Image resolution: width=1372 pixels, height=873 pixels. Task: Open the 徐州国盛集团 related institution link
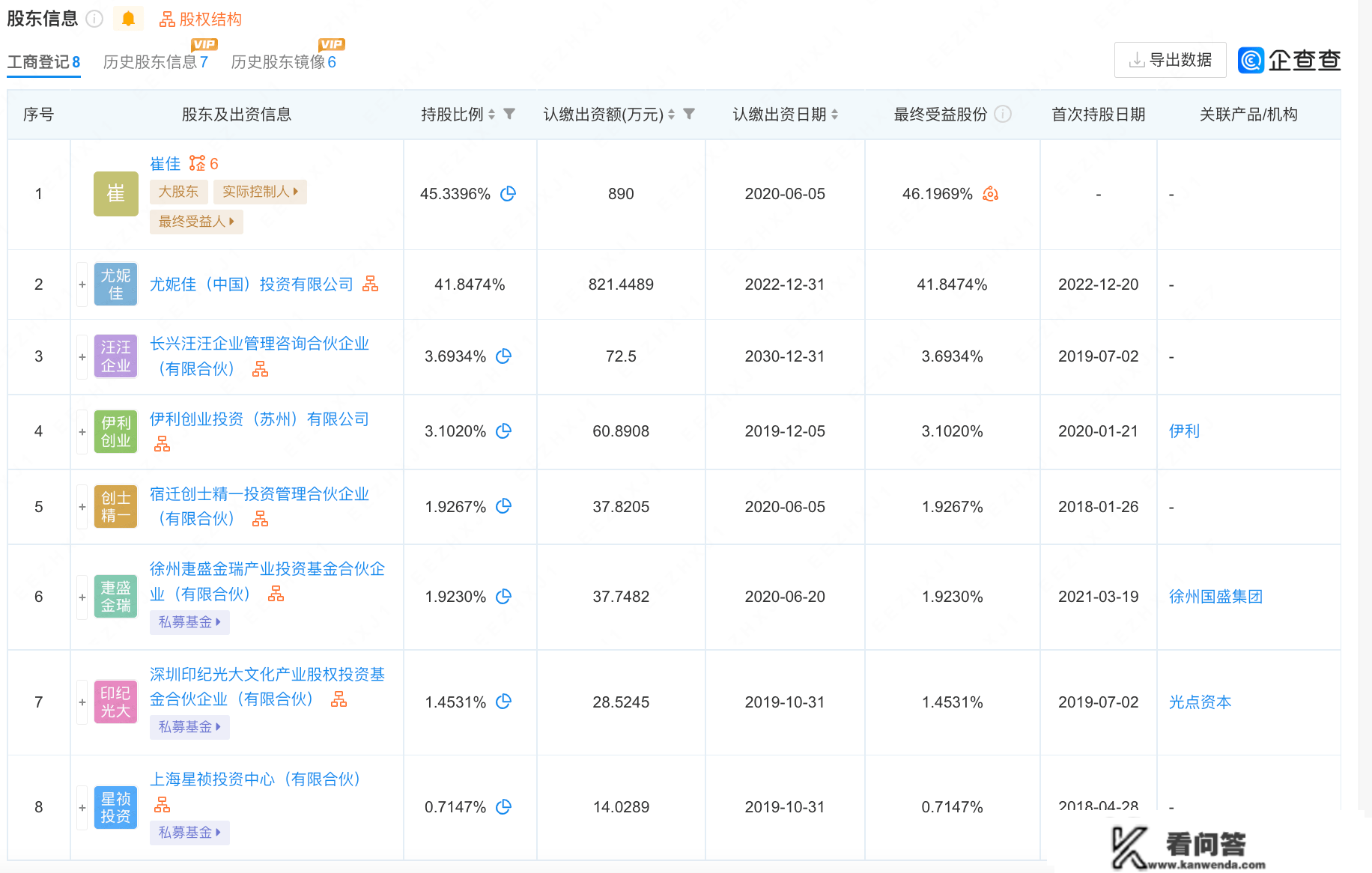click(1215, 597)
